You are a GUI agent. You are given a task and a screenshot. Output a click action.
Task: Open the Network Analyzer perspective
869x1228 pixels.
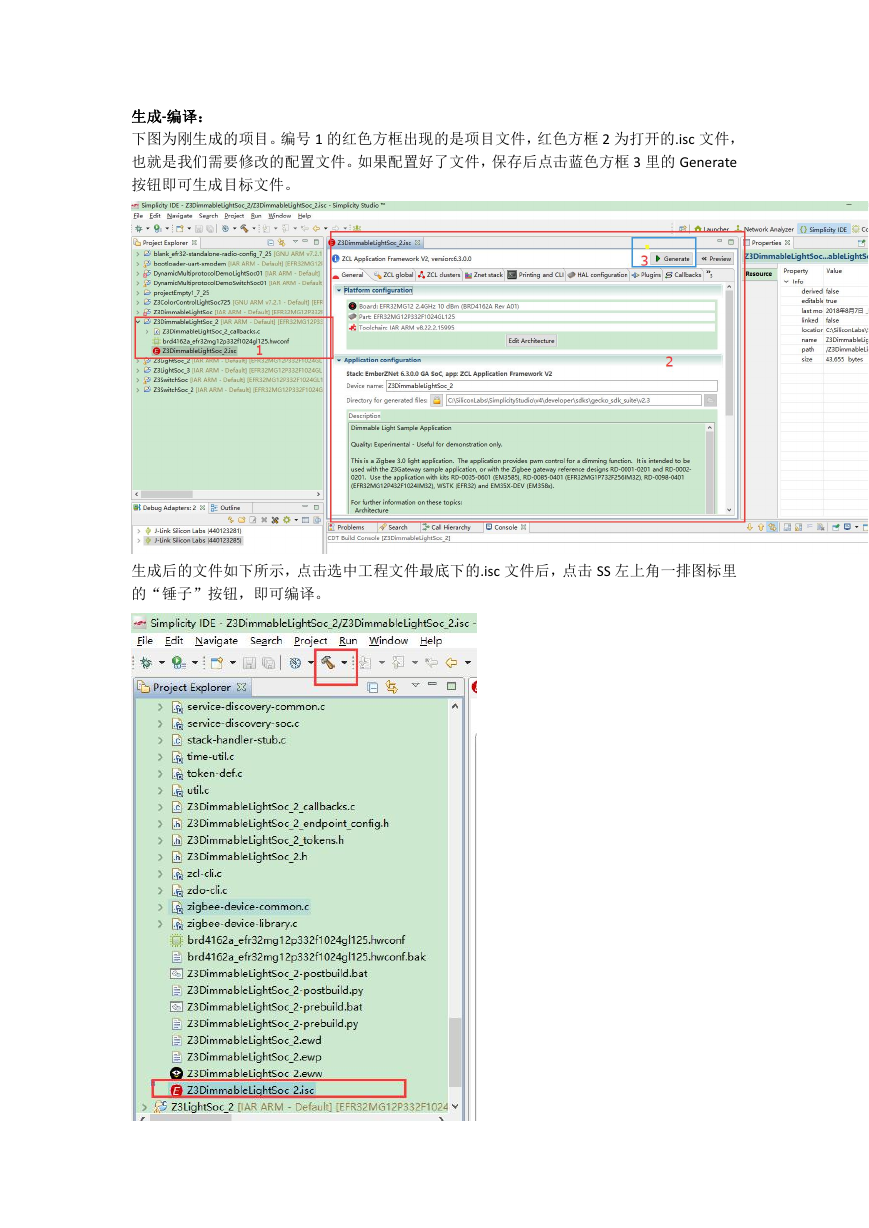(x=765, y=229)
